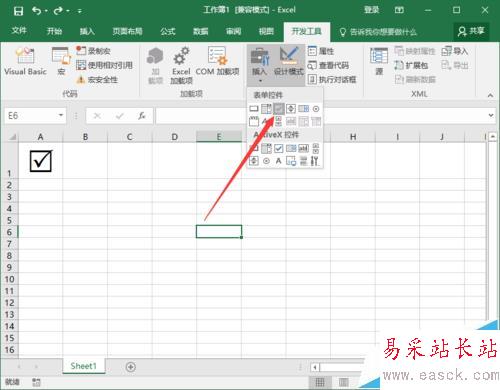Click the 告诉我你想要做什么 search box
This screenshot has width=500, height=390.
(378, 32)
